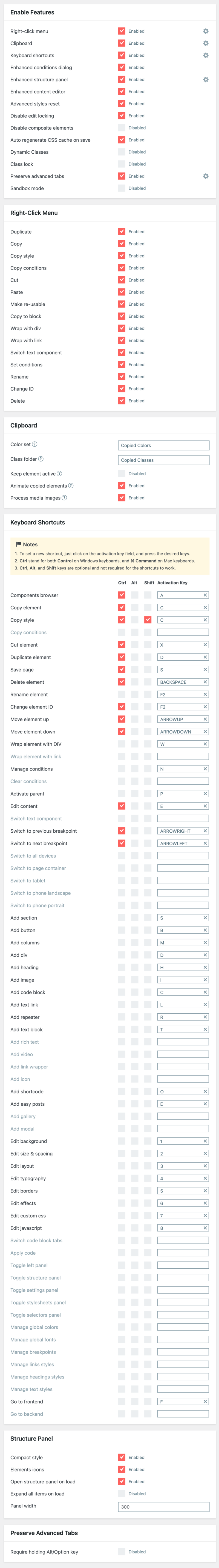Click activation key field for Add rich text
Image resolution: width=219 pixels, height=1568 pixels.
(183, 1042)
